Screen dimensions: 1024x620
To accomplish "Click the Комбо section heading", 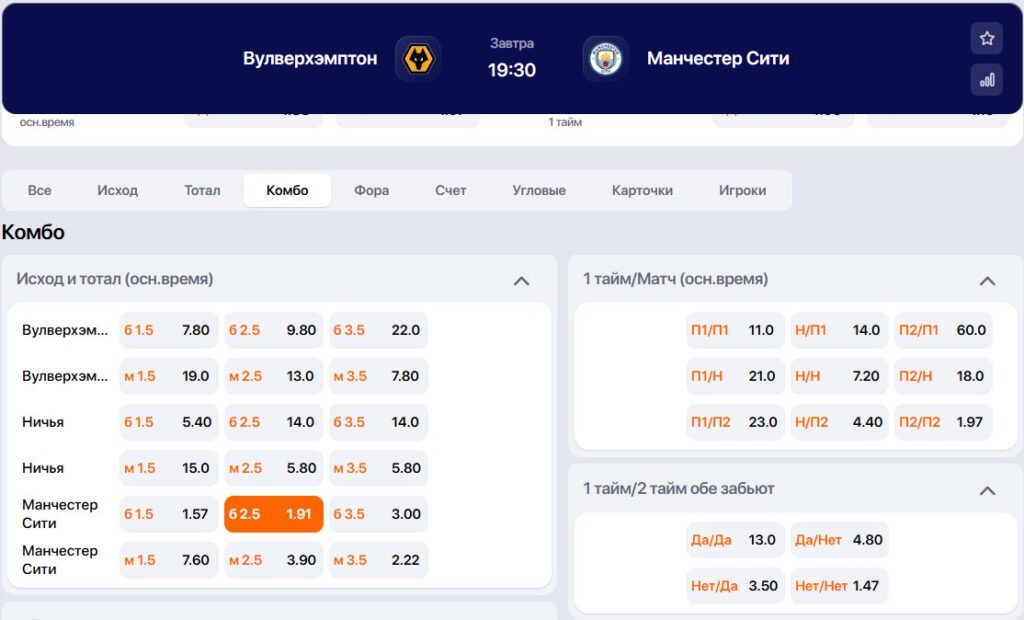I will 33,232.
